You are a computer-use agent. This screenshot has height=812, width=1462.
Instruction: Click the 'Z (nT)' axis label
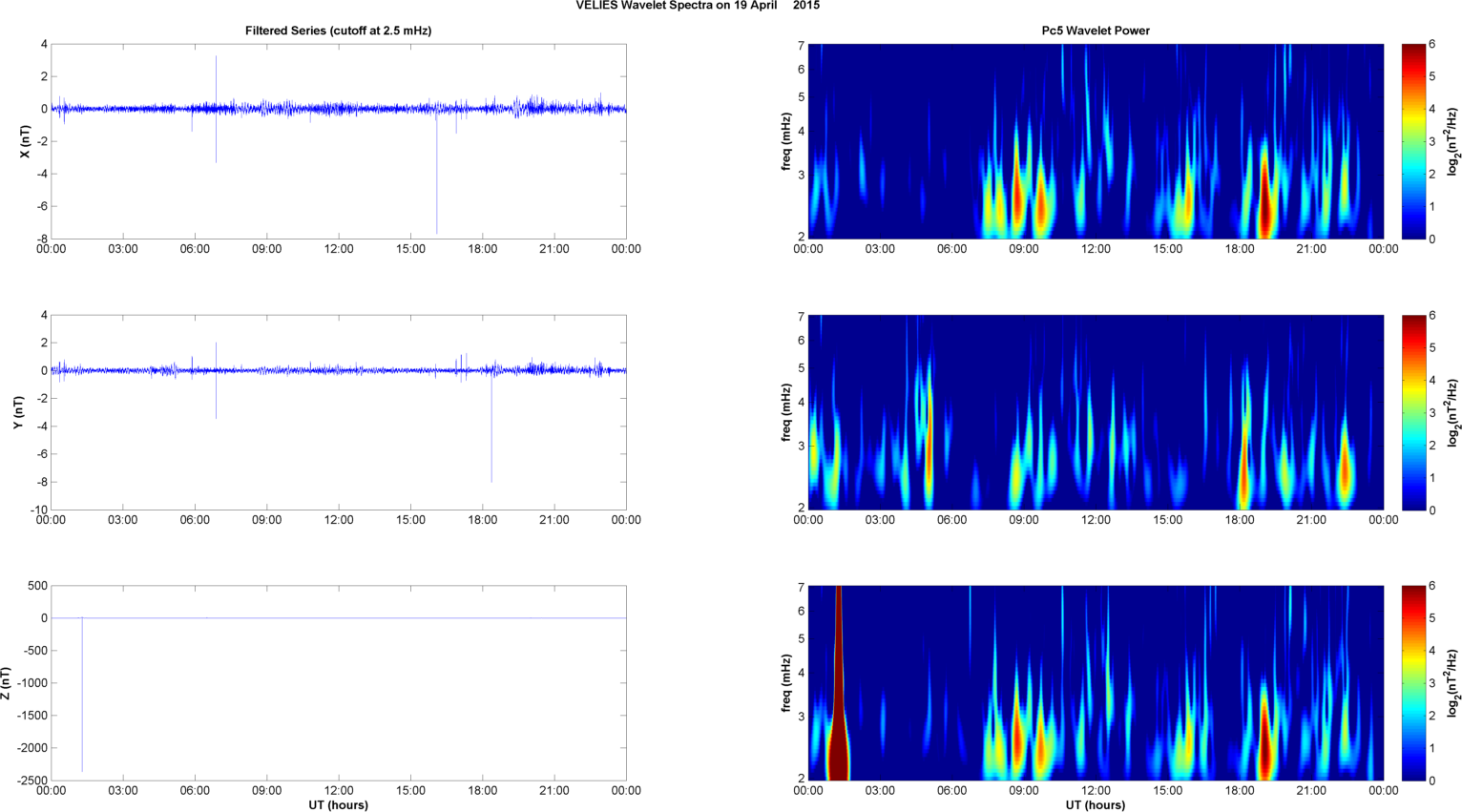pyautogui.click(x=6, y=683)
